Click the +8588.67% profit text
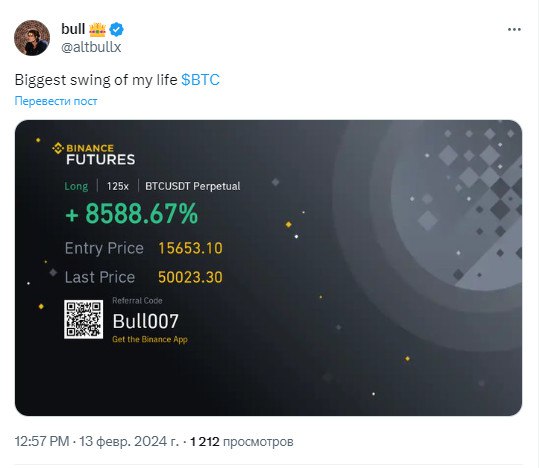Image resolution: width=539 pixels, height=468 pixels. point(132,214)
